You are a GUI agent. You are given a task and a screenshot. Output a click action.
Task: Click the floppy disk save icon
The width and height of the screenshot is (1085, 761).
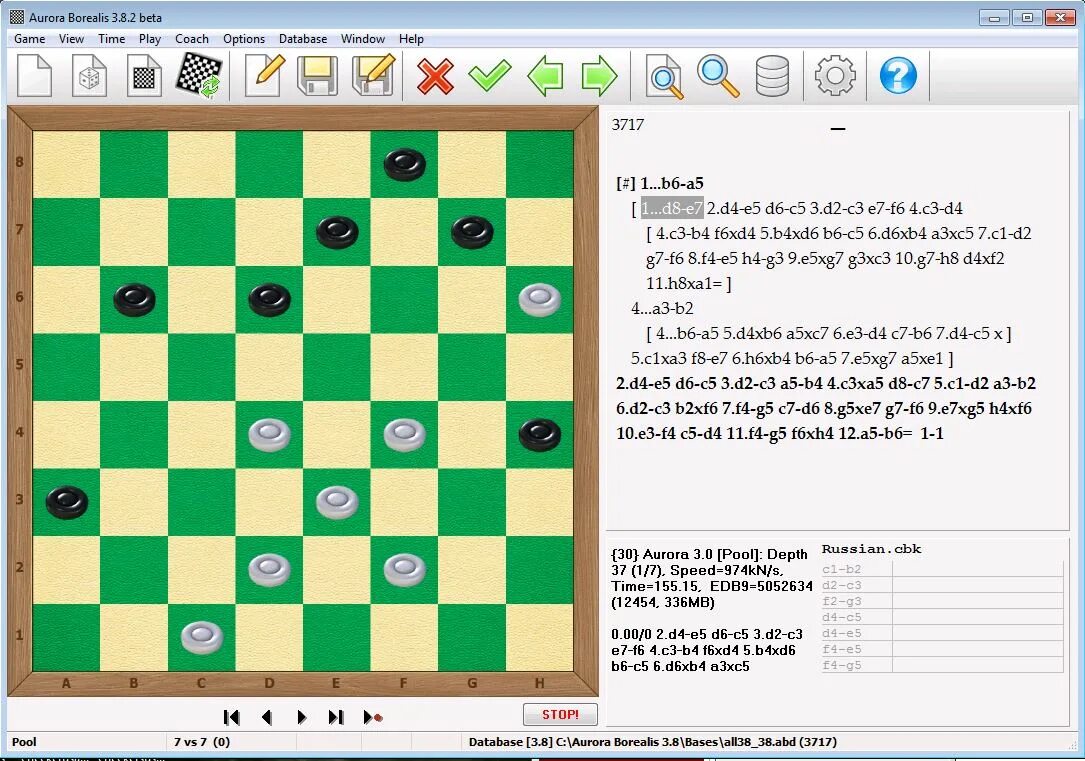[x=318, y=75]
